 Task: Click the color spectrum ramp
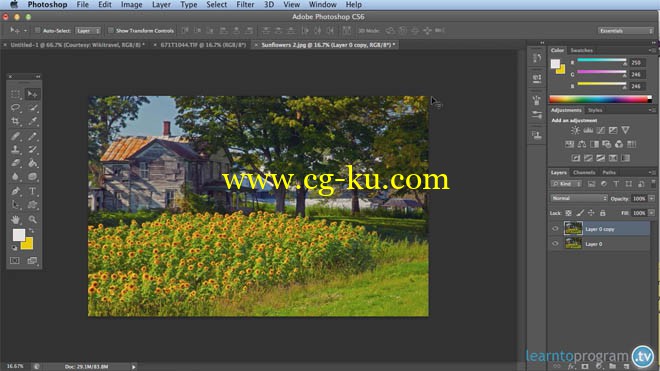tap(600, 99)
